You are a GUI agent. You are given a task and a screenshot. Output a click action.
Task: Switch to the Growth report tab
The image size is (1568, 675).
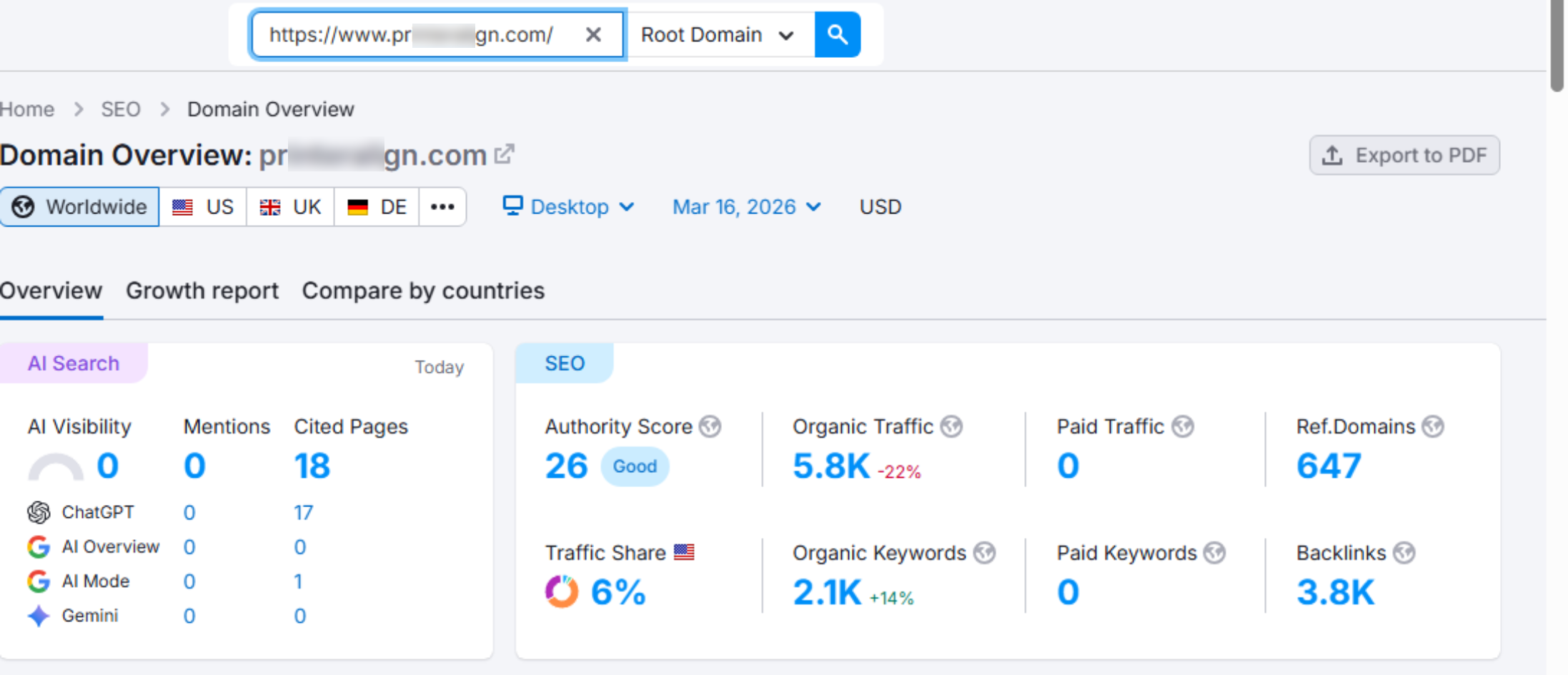[202, 290]
